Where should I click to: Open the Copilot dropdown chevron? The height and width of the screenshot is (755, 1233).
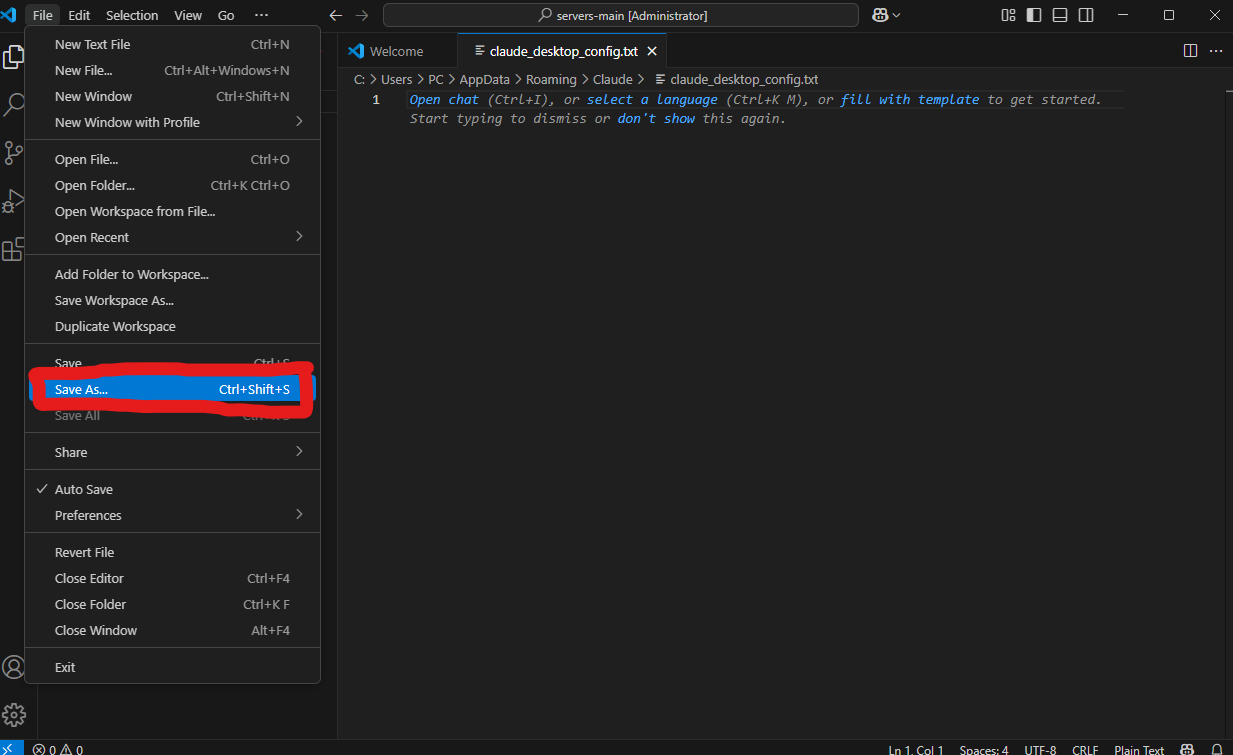pos(896,15)
